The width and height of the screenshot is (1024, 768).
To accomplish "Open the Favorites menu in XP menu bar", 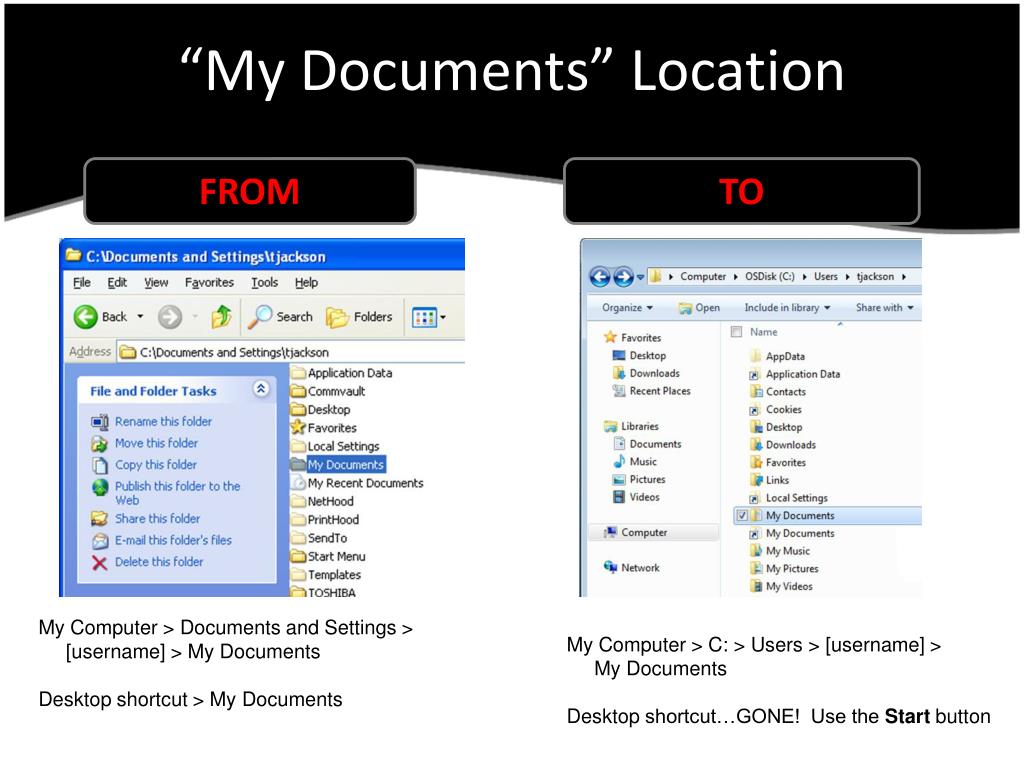I will (x=209, y=282).
